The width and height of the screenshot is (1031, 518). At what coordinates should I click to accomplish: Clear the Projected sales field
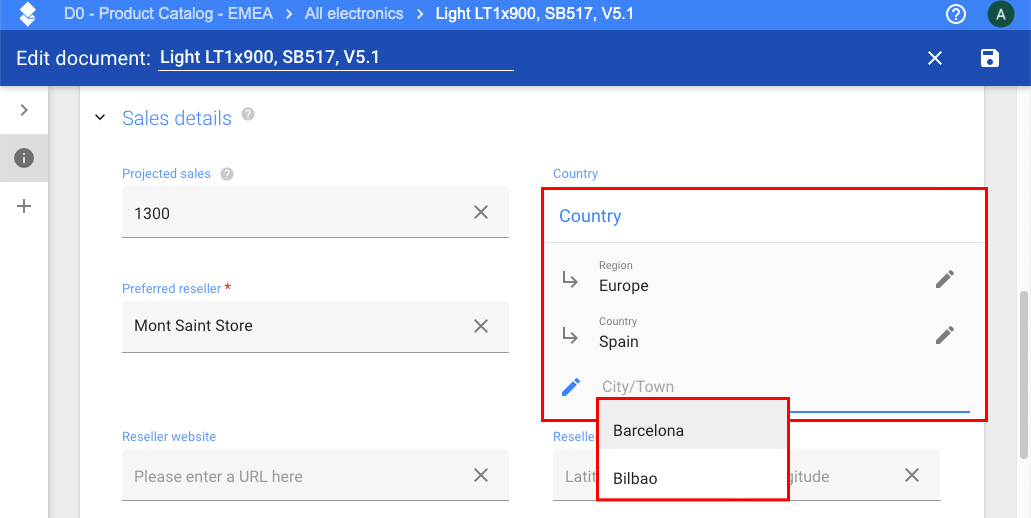481,212
